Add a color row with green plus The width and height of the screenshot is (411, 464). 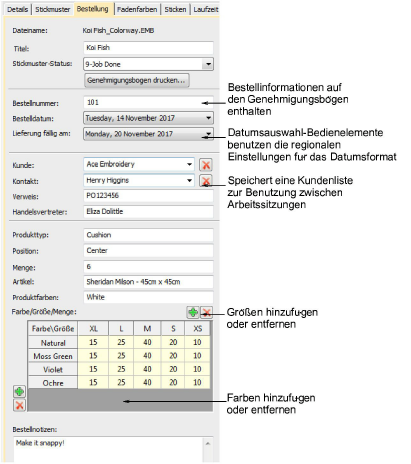pos(19,391)
